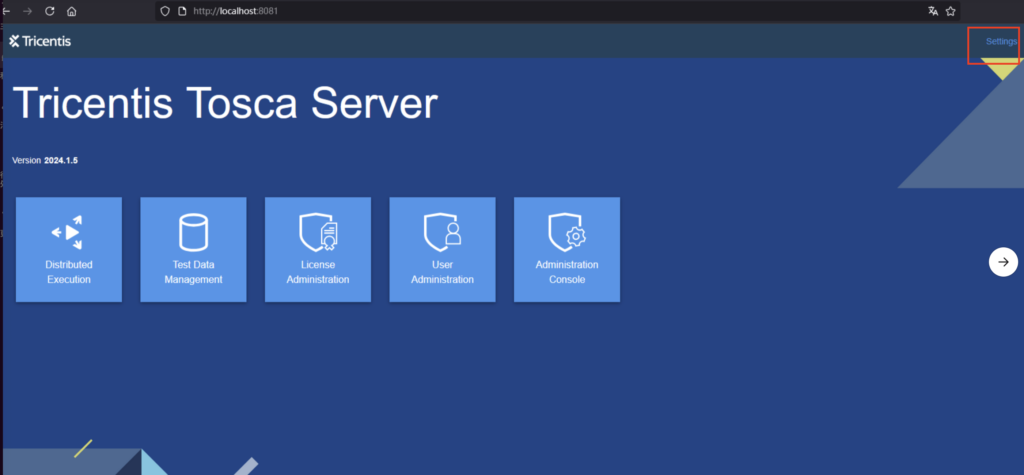Select the User Administration shield icon
Viewport: 1024px width, 475px height.
441,232
